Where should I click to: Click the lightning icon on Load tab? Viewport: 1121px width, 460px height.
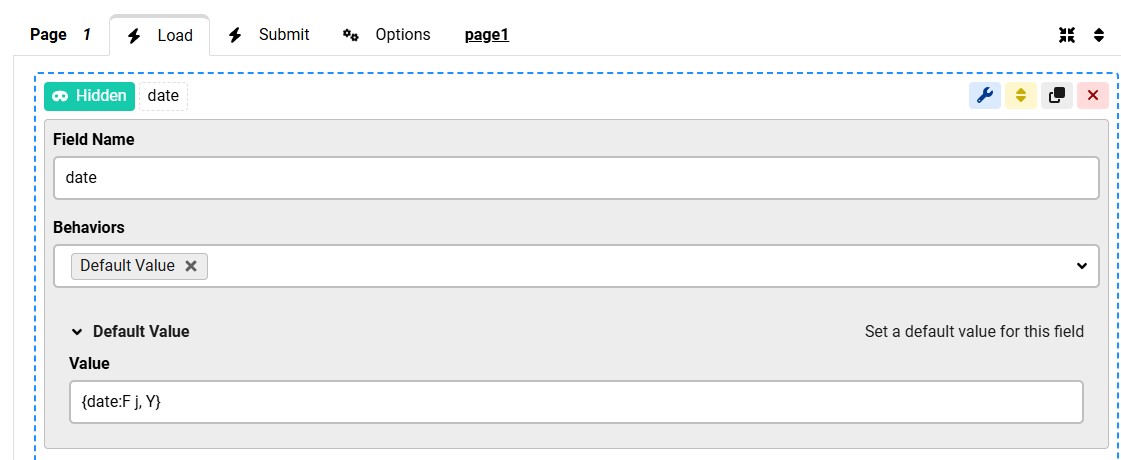(x=134, y=36)
